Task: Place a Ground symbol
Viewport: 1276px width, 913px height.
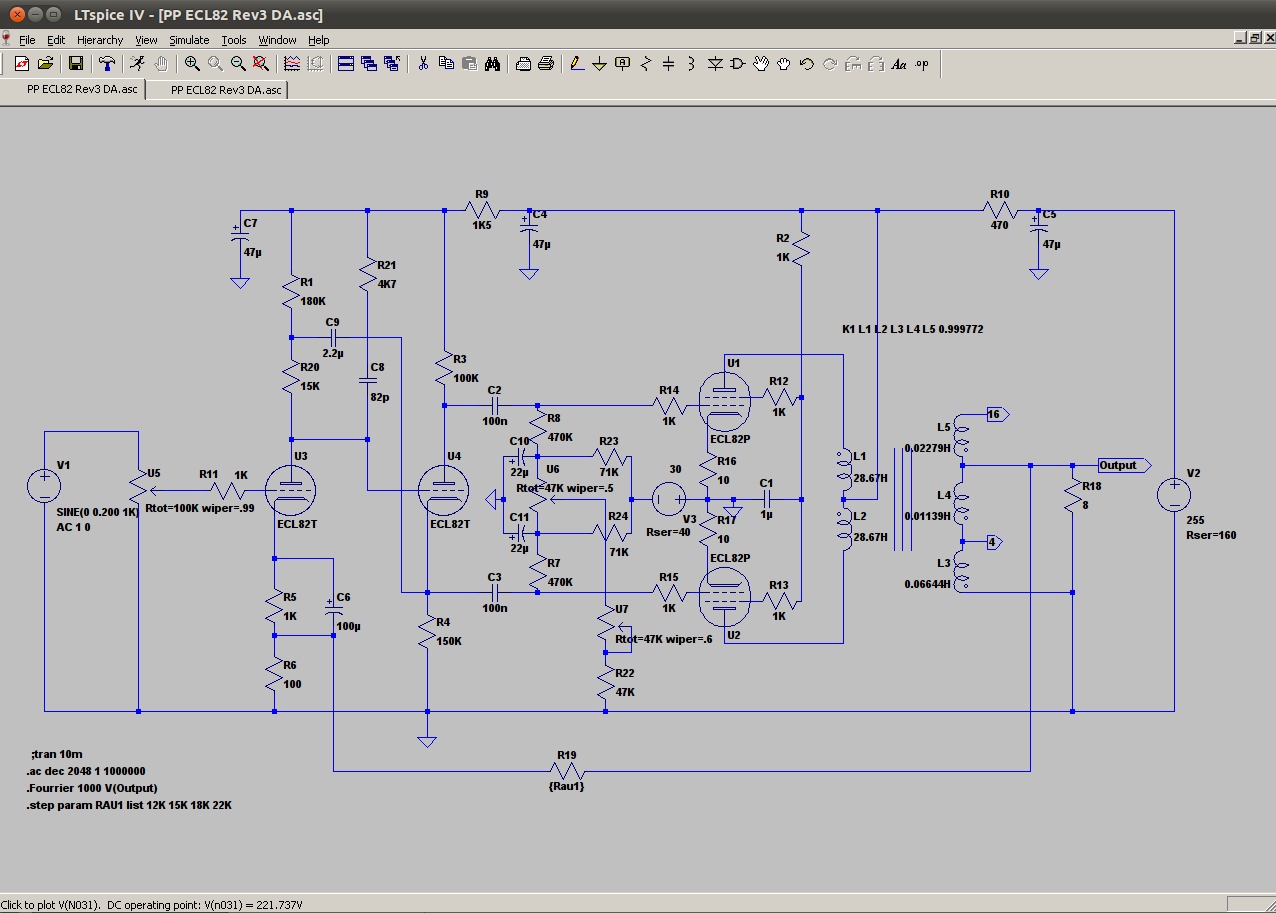Action: tap(599, 64)
